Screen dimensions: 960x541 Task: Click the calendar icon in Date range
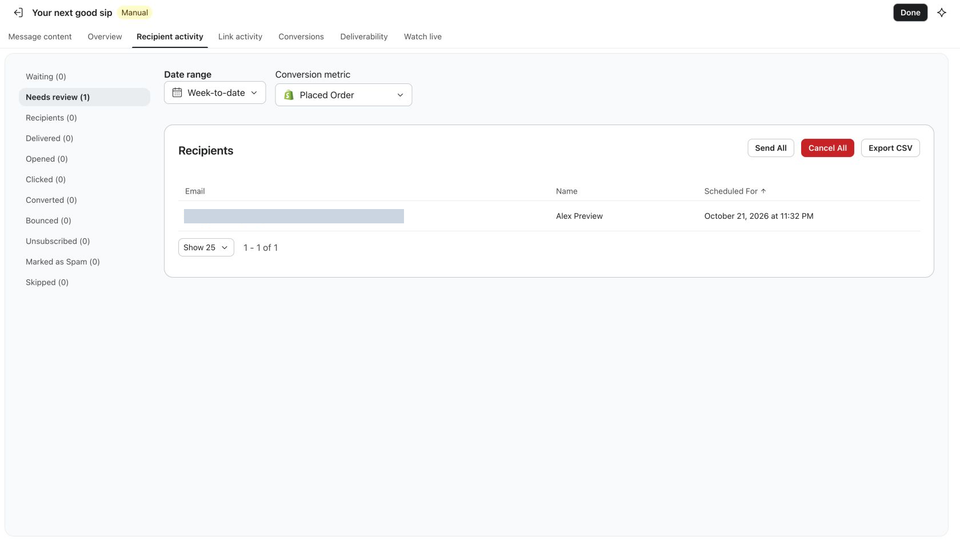177,92
